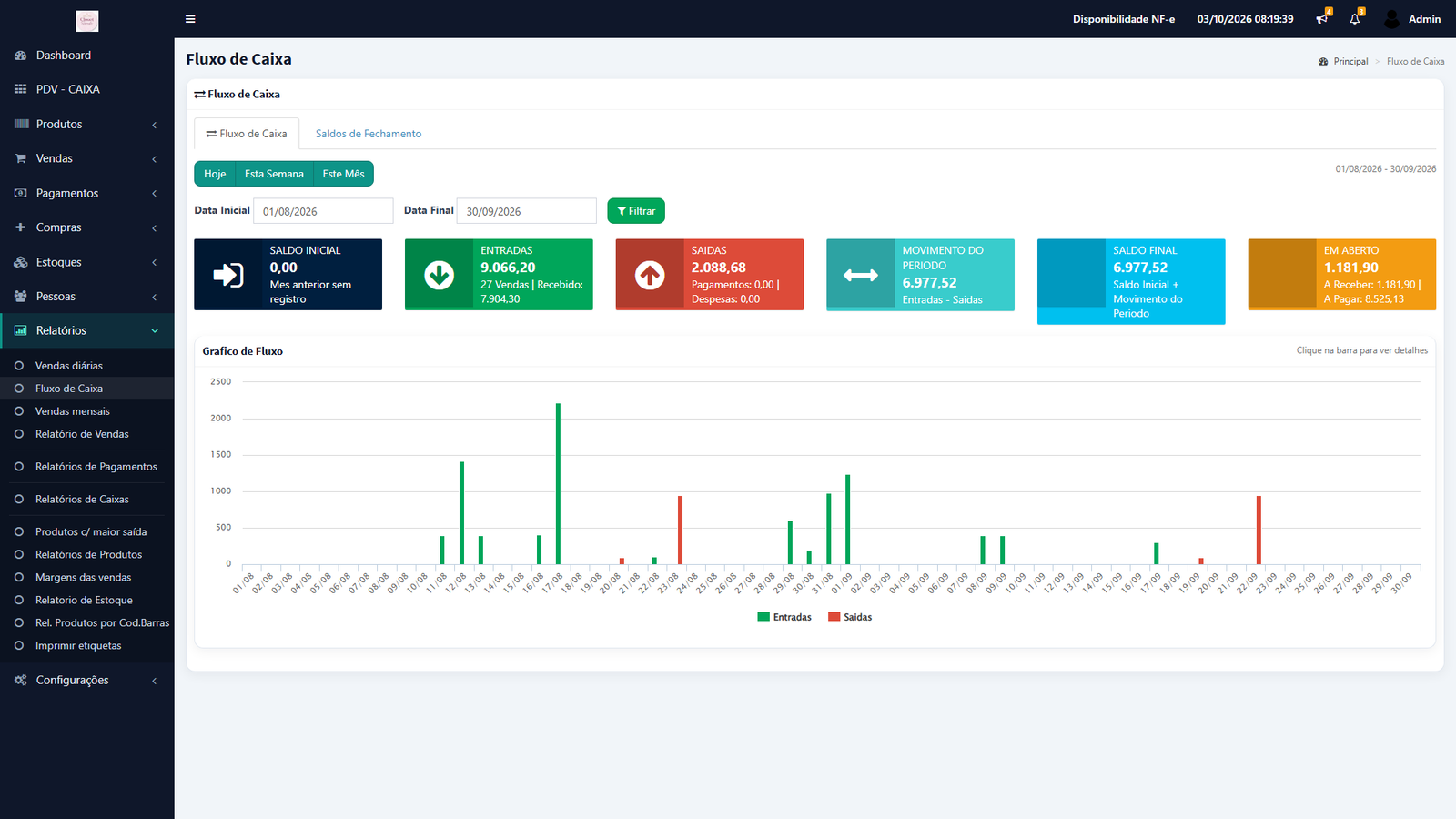1456x819 pixels.
Task: Select the Esta Semana quick filter
Action: [x=274, y=174]
